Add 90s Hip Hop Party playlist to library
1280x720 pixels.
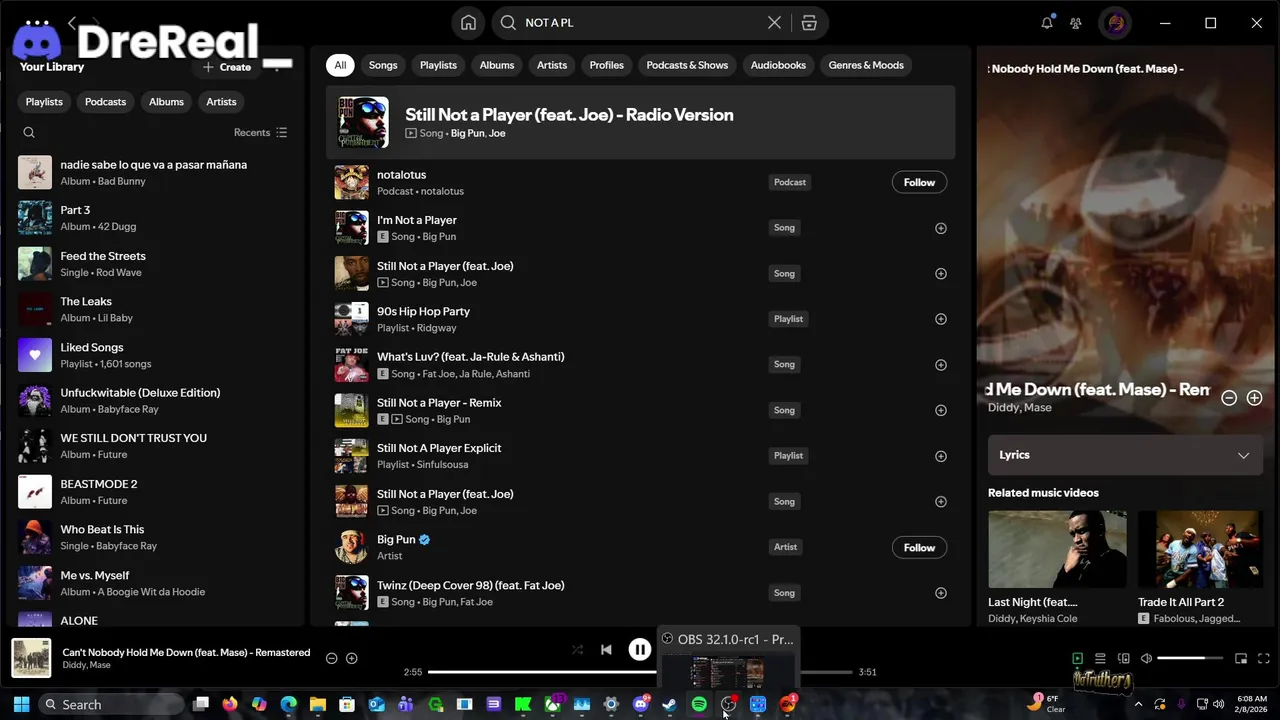click(x=940, y=319)
